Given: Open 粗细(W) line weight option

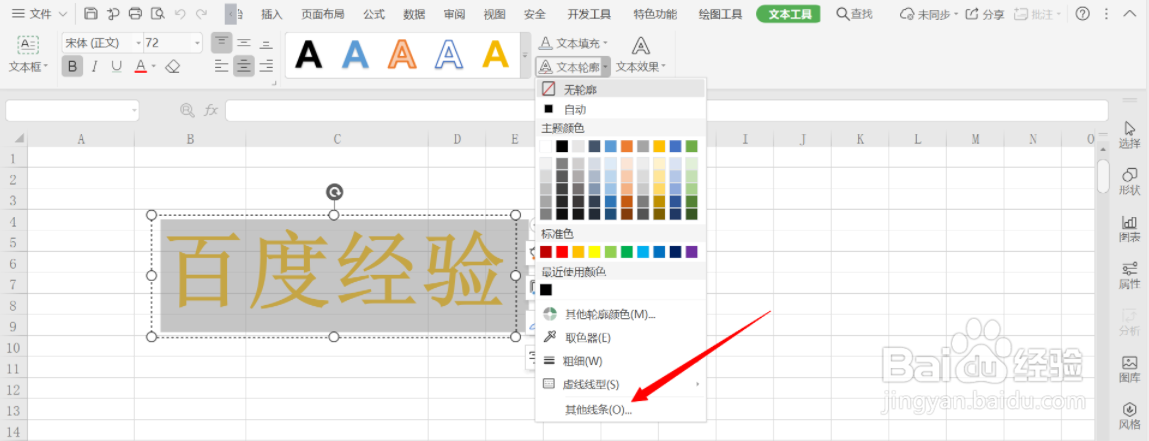Looking at the screenshot, I should coord(621,361).
